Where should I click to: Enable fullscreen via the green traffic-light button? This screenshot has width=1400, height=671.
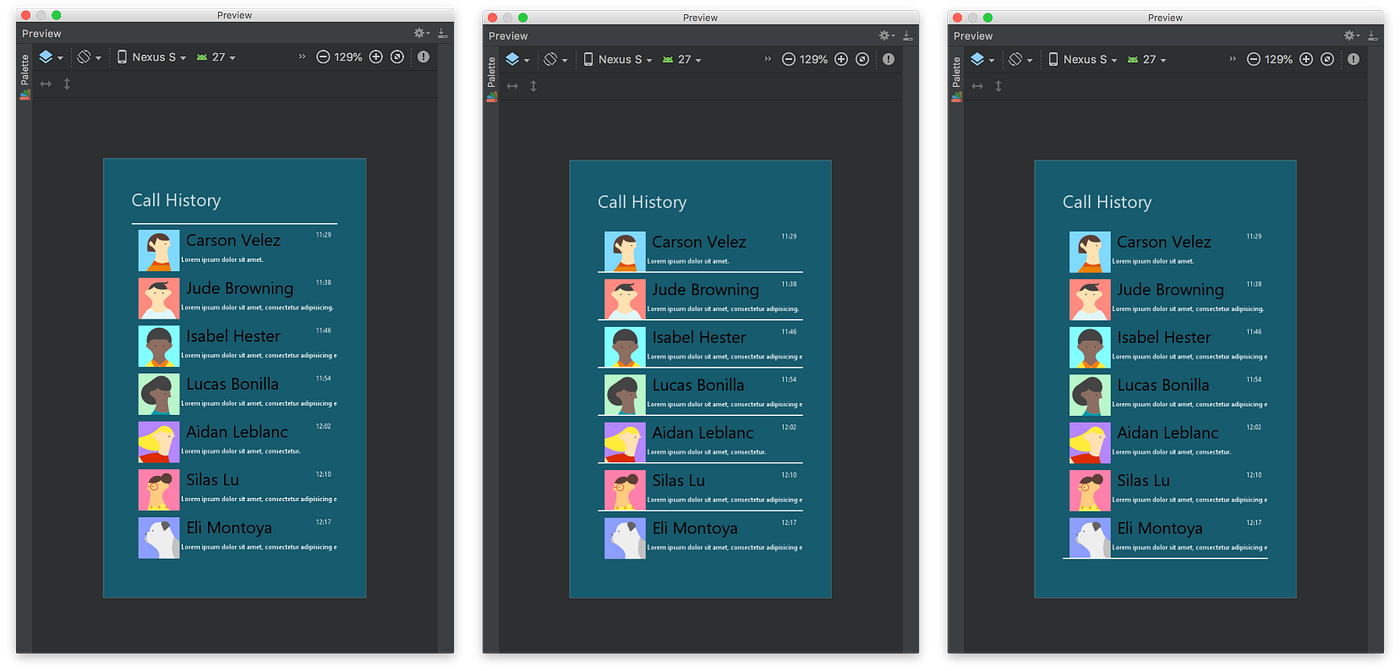(x=55, y=15)
